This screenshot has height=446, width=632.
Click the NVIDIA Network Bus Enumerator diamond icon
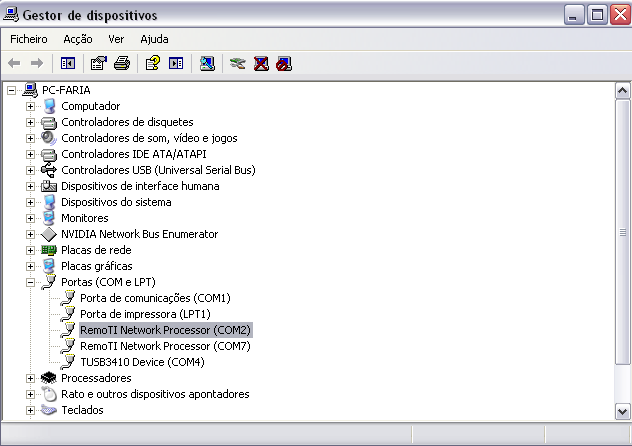tap(49, 234)
